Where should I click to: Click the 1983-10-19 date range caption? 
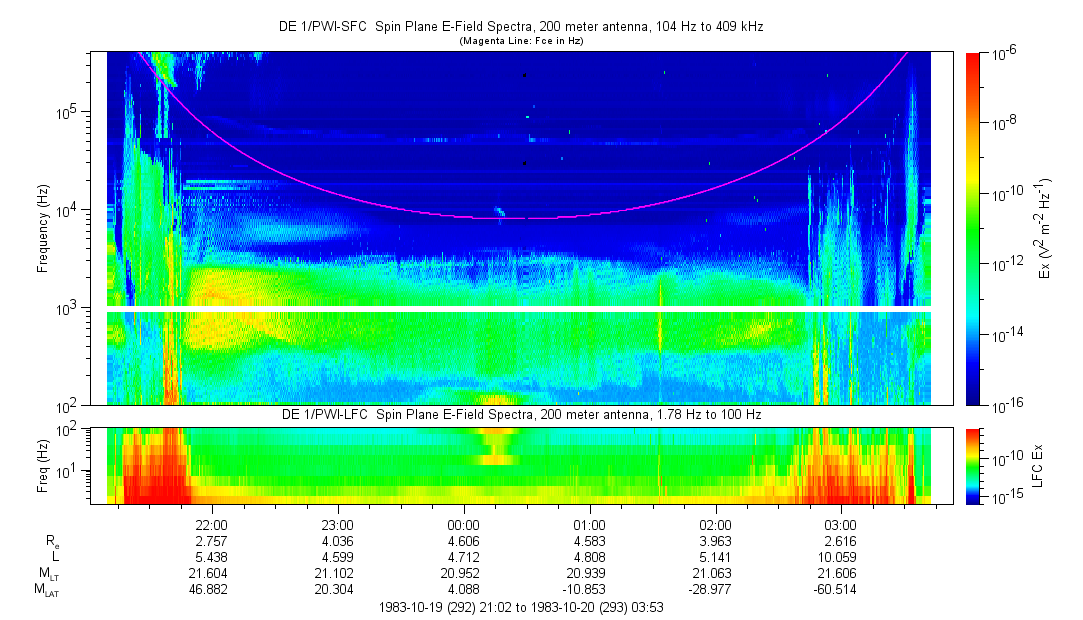click(x=520, y=607)
